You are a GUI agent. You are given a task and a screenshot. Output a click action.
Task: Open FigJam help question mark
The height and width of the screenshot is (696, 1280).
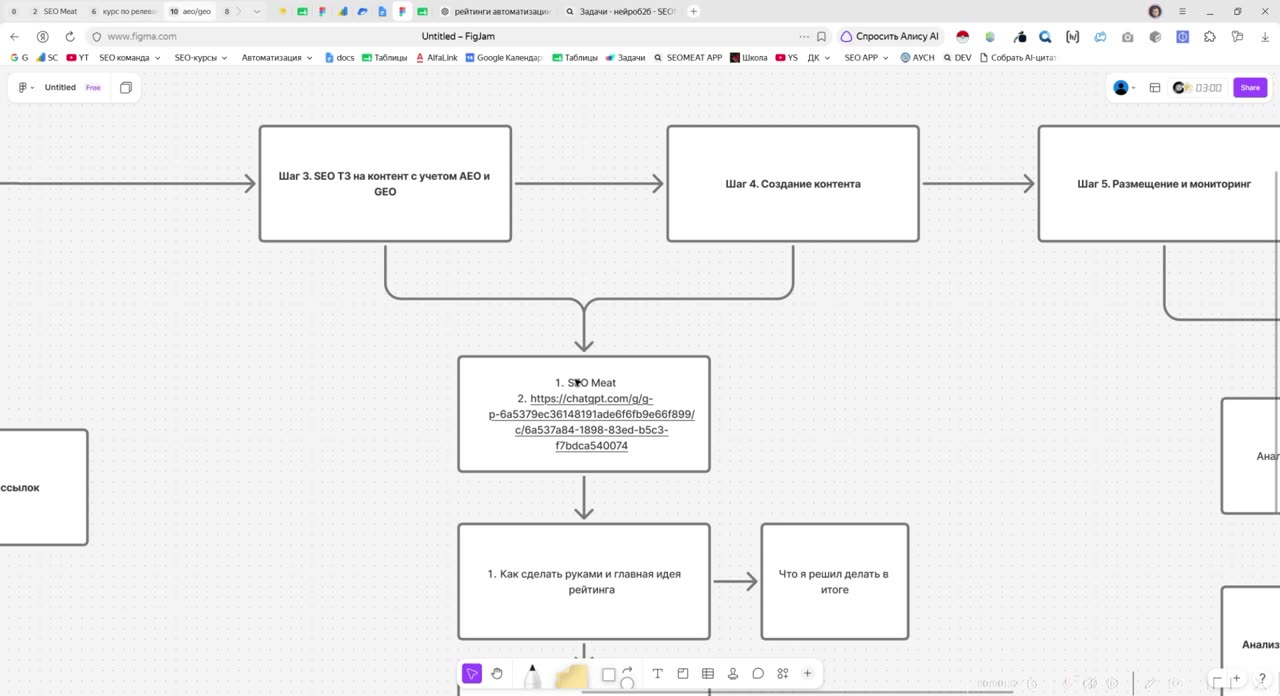(x=1262, y=680)
